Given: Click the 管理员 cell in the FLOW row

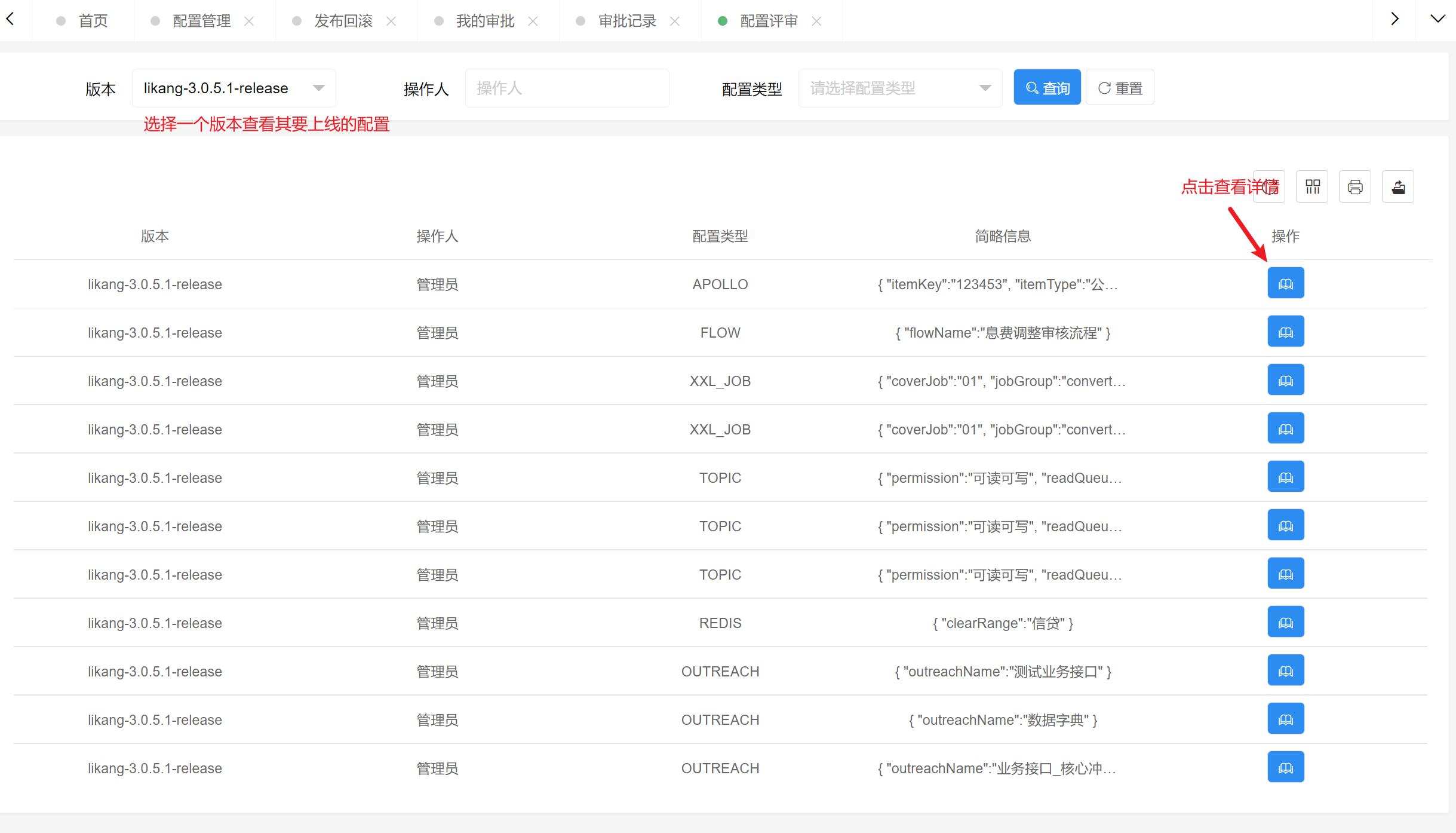Looking at the screenshot, I should 437,332.
